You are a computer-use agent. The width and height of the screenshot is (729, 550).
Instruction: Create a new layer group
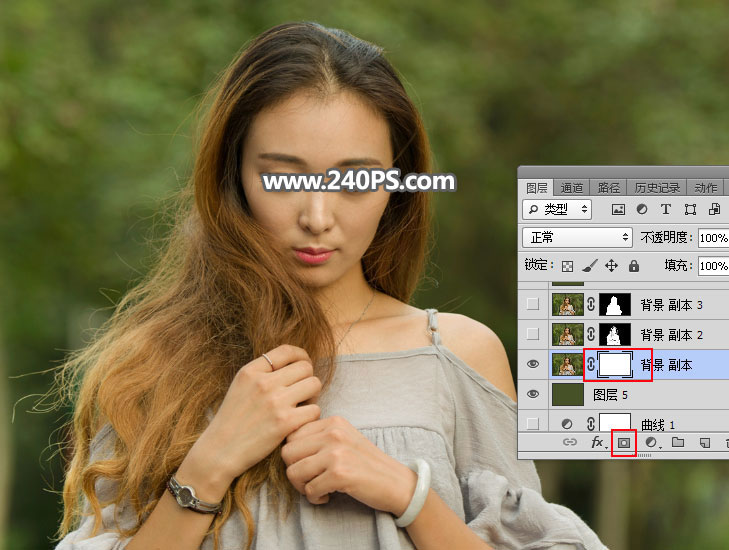pyautogui.click(x=678, y=442)
